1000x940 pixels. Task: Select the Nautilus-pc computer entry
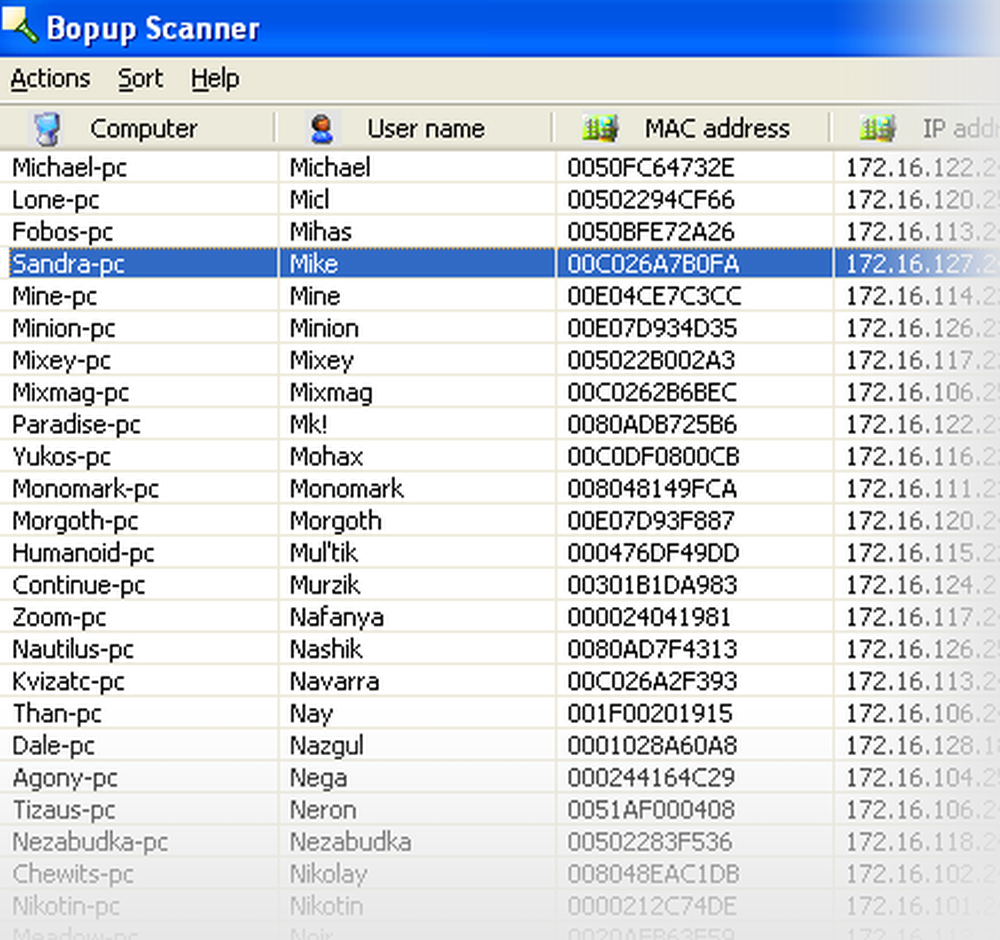(x=73, y=650)
